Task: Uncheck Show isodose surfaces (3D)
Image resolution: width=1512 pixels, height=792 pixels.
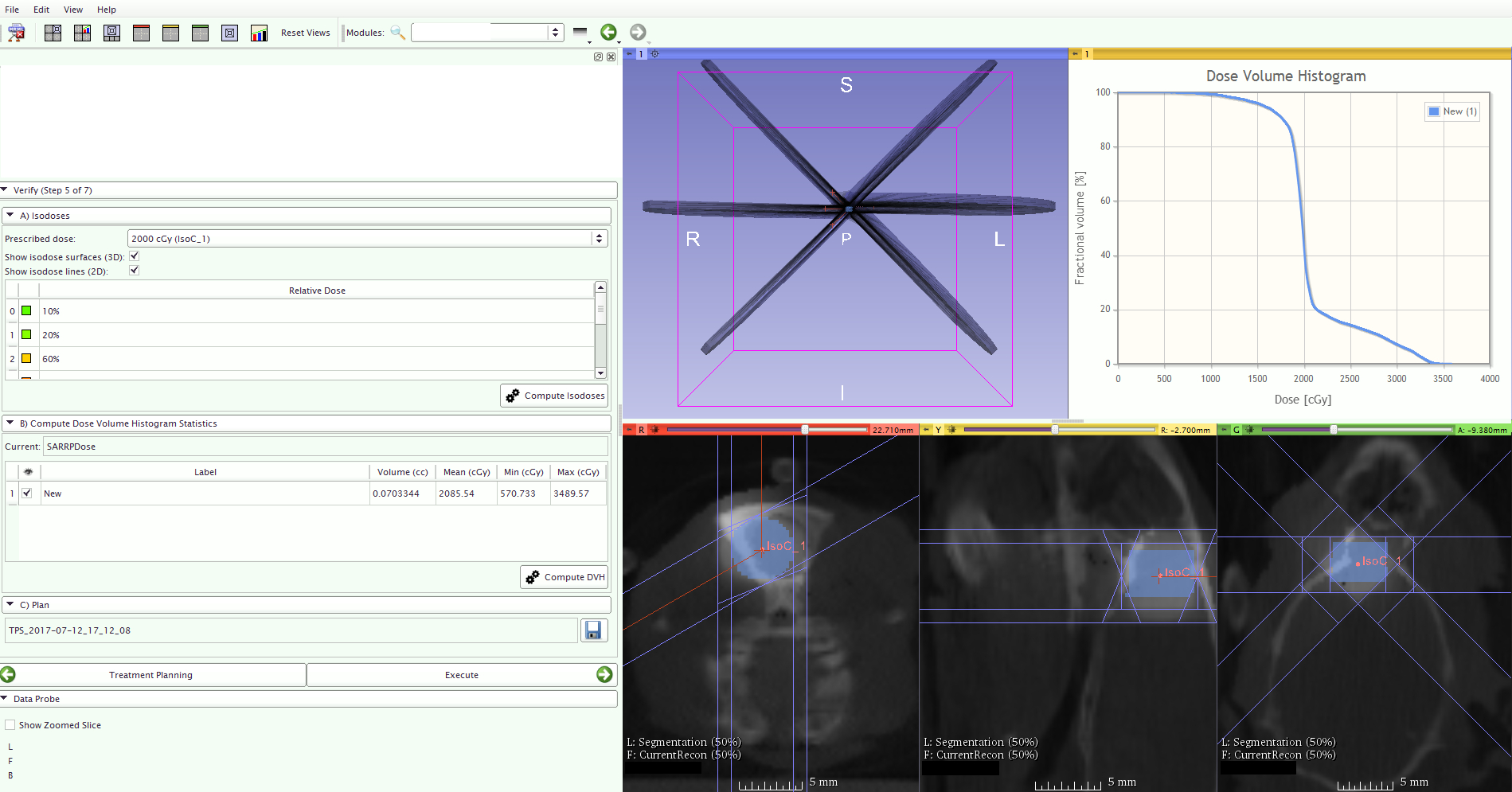Action: pyautogui.click(x=135, y=256)
